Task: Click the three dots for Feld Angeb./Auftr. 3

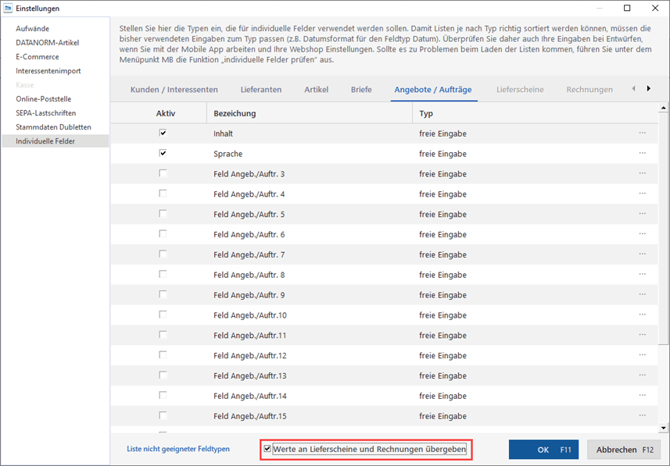Action: [x=642, y=174]
